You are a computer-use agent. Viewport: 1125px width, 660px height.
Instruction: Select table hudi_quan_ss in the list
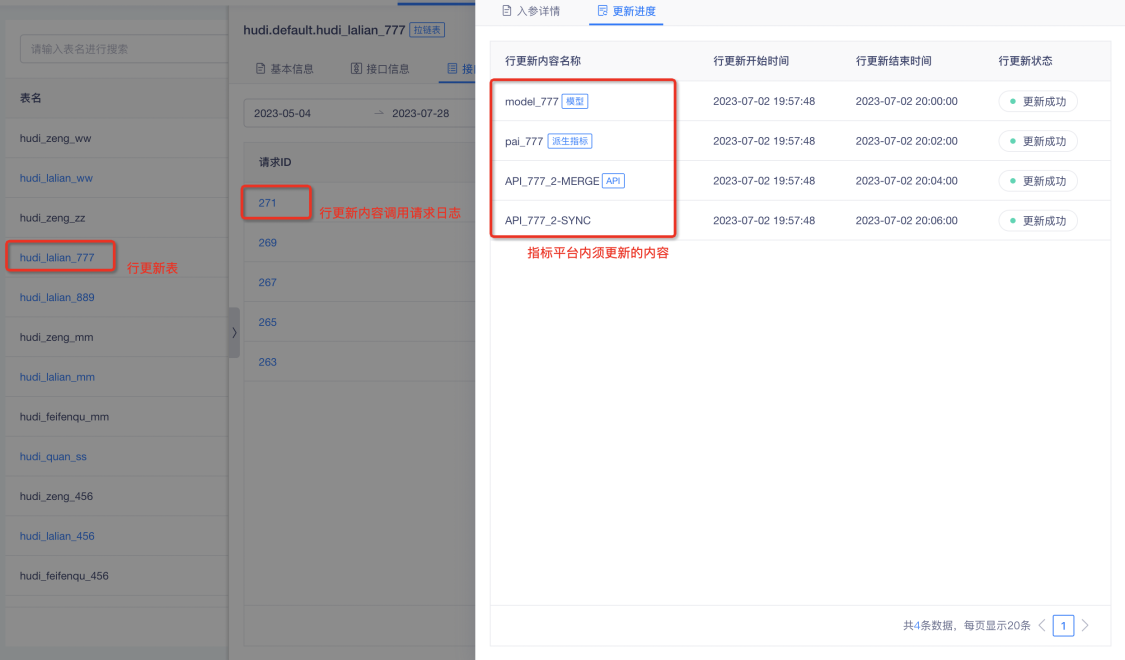(53, 457)
